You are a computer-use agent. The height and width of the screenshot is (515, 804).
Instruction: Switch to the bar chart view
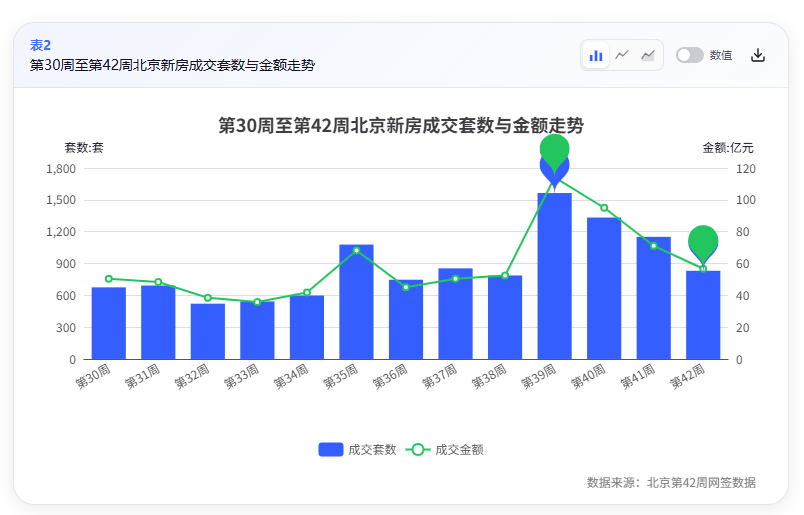tap(596, 55)
